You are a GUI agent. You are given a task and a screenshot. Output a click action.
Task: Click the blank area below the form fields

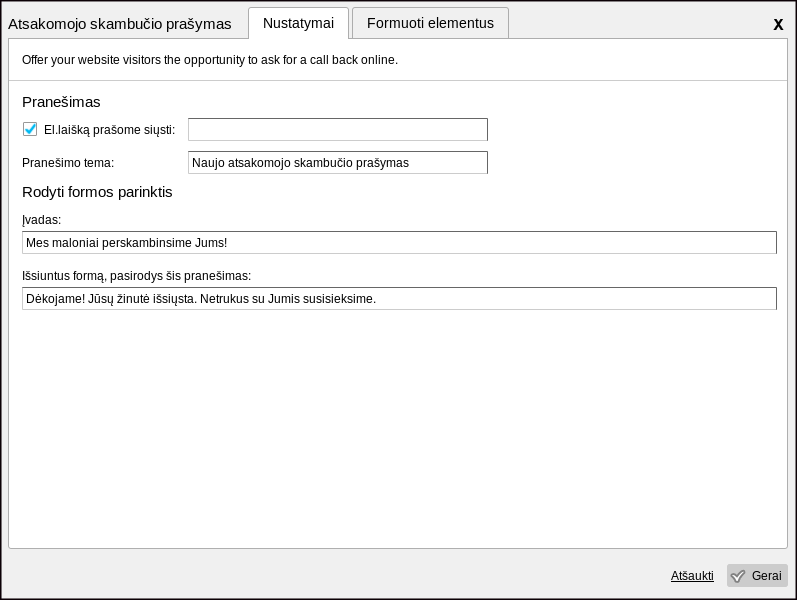click(398, 430)
